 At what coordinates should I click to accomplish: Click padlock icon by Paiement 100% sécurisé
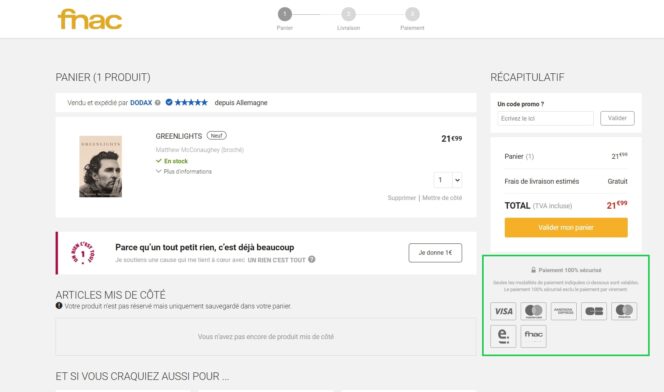[x=534, y=270]
